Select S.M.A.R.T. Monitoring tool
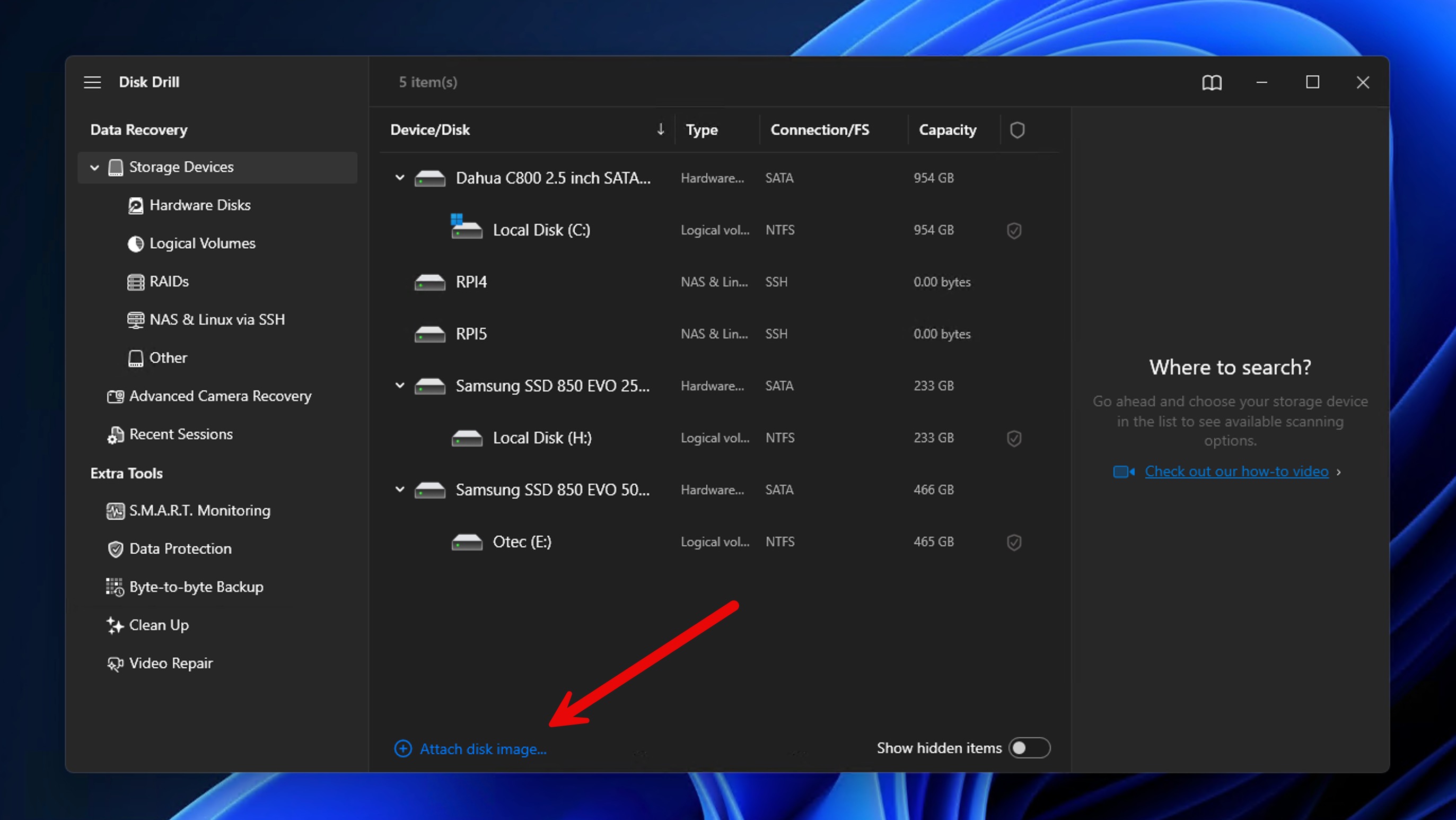Screen dimensions: 1456x820 click(x=199, y=511)
